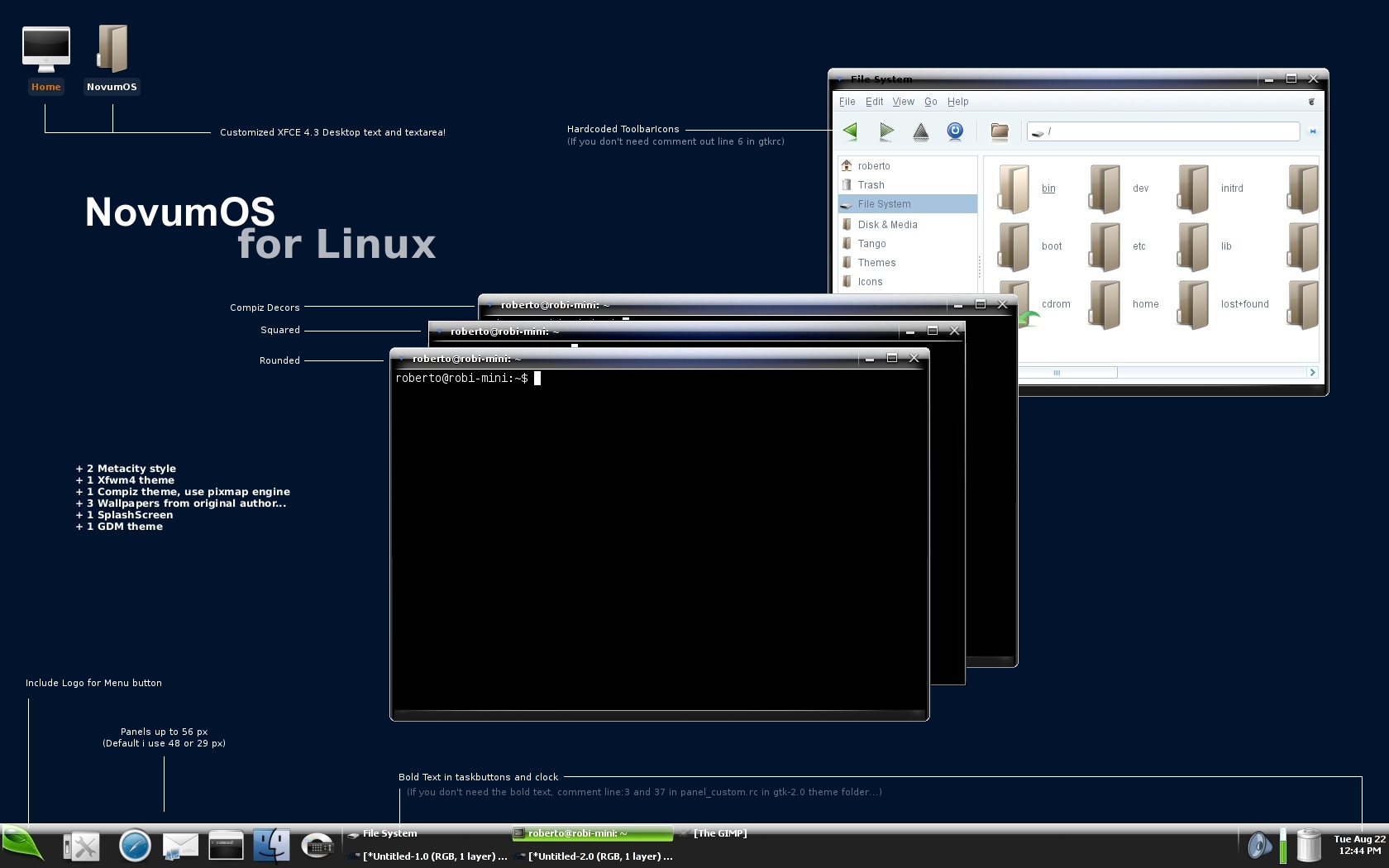Open the Edit menu
Image resolution: width=1389 pixels, height=868 pixels.
click(x=874, y=102)
